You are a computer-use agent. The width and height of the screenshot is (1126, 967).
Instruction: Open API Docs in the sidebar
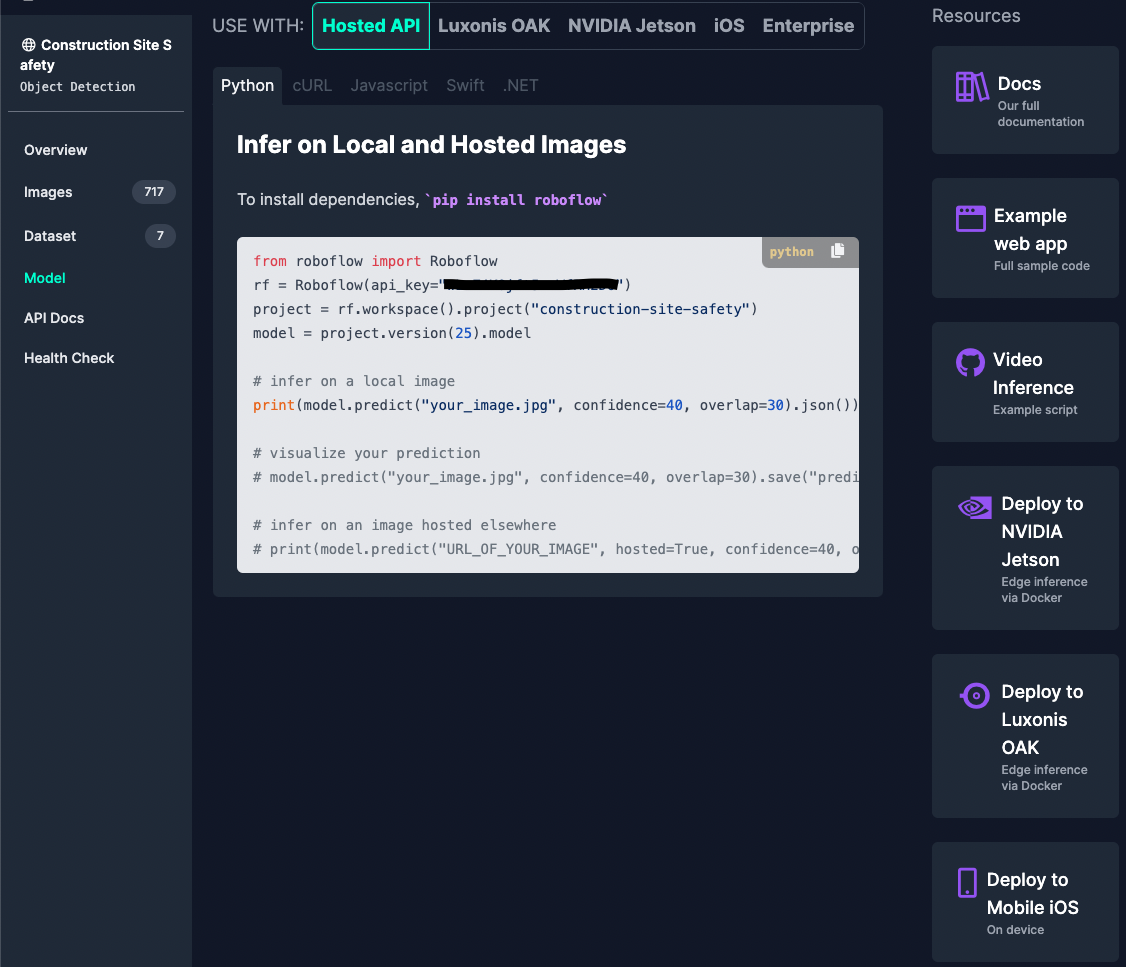pyautogui.click(x=54, y=318)
